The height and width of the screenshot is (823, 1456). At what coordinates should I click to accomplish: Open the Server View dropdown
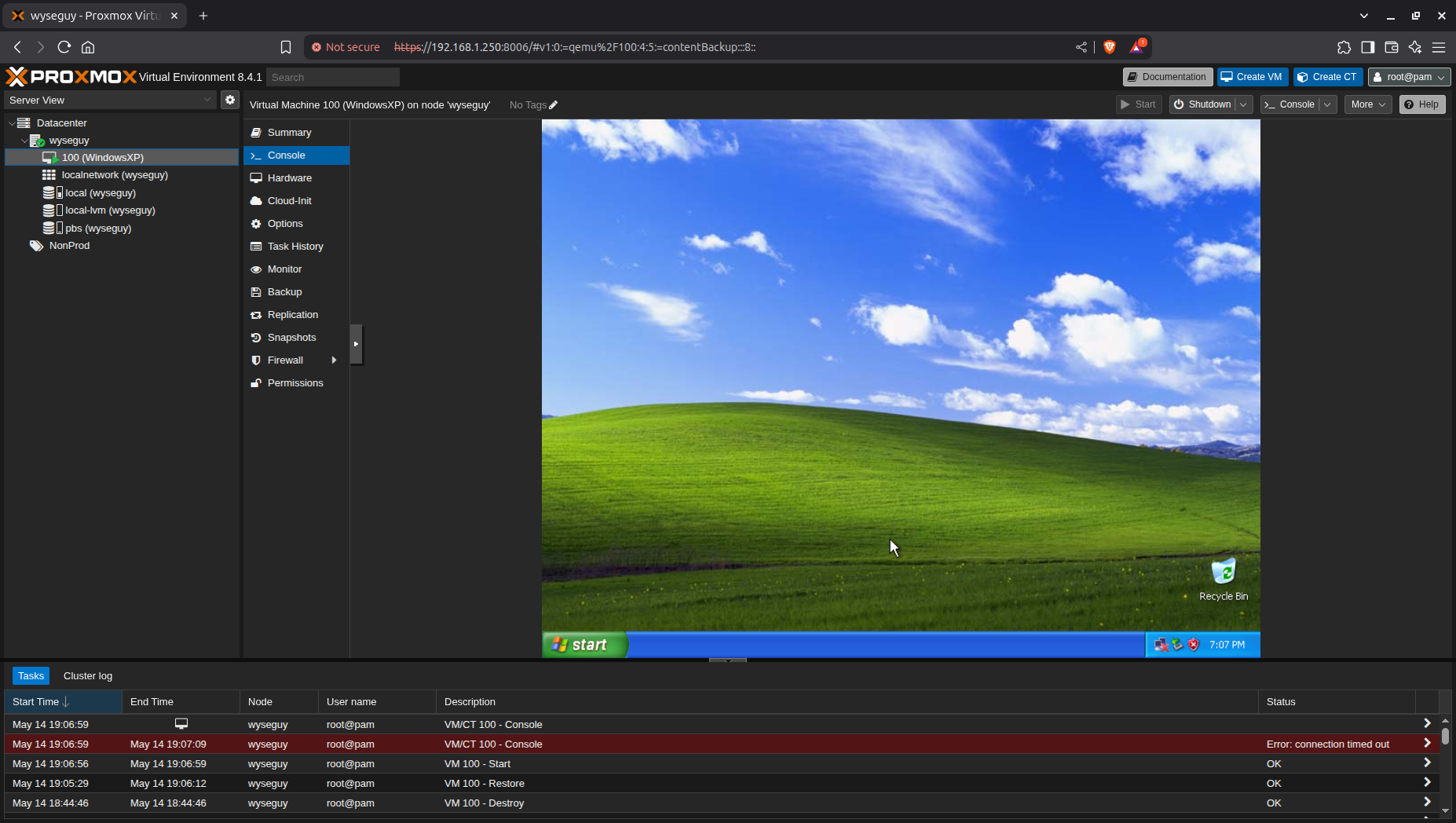tap(207, 100)
